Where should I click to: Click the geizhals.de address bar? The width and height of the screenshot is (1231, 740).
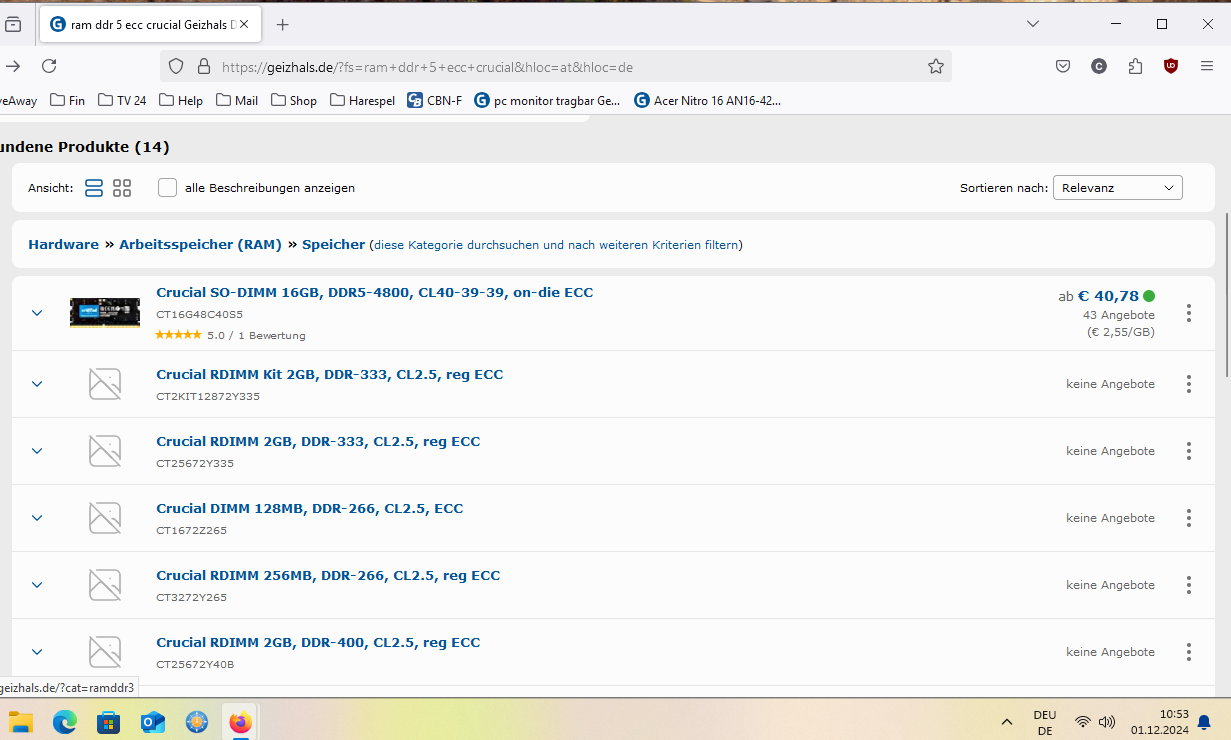555,67
